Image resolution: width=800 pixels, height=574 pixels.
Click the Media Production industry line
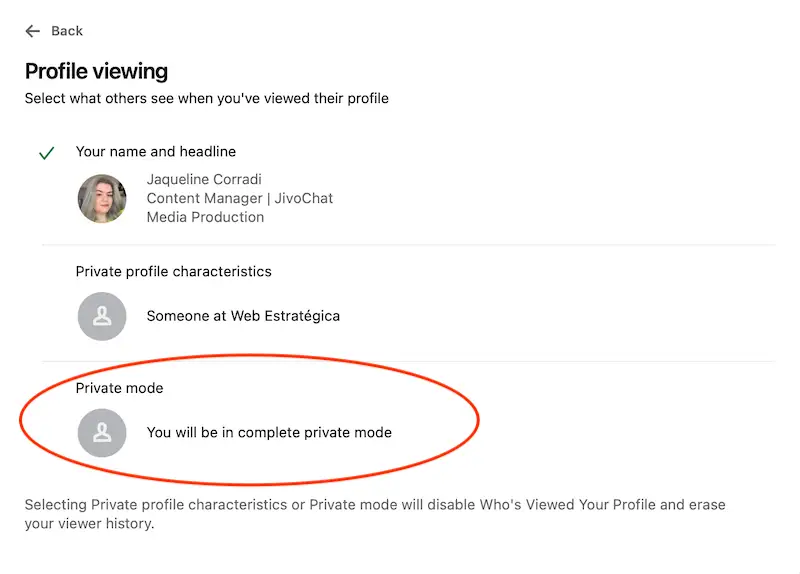click(205, 217)
